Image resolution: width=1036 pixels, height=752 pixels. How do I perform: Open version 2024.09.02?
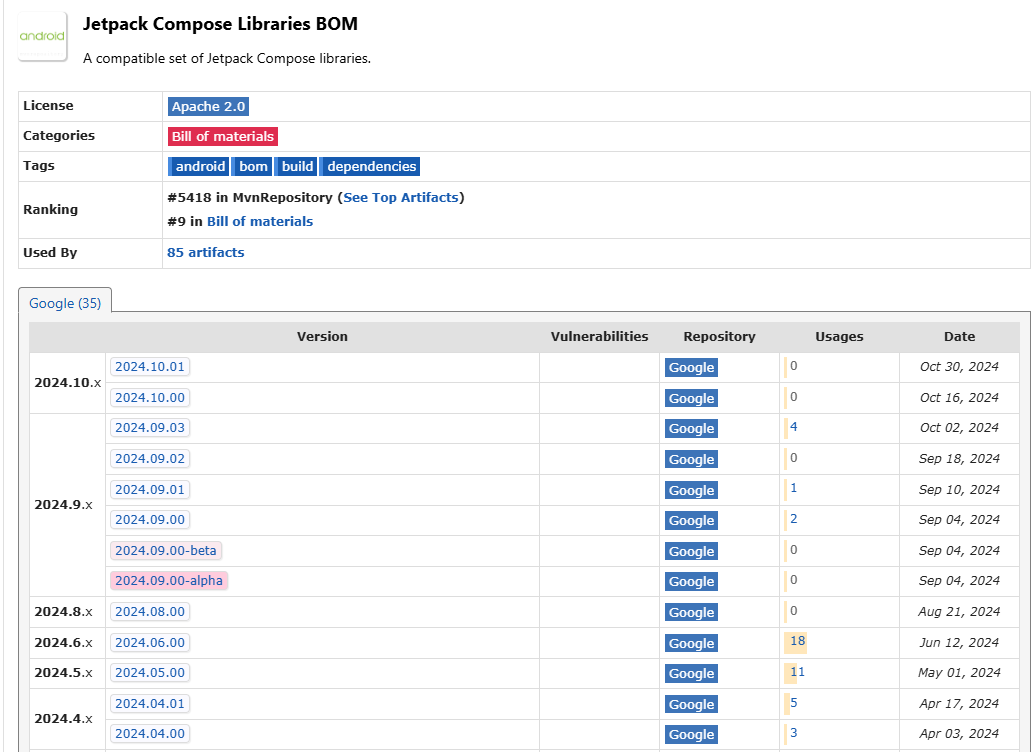[150, 459]
